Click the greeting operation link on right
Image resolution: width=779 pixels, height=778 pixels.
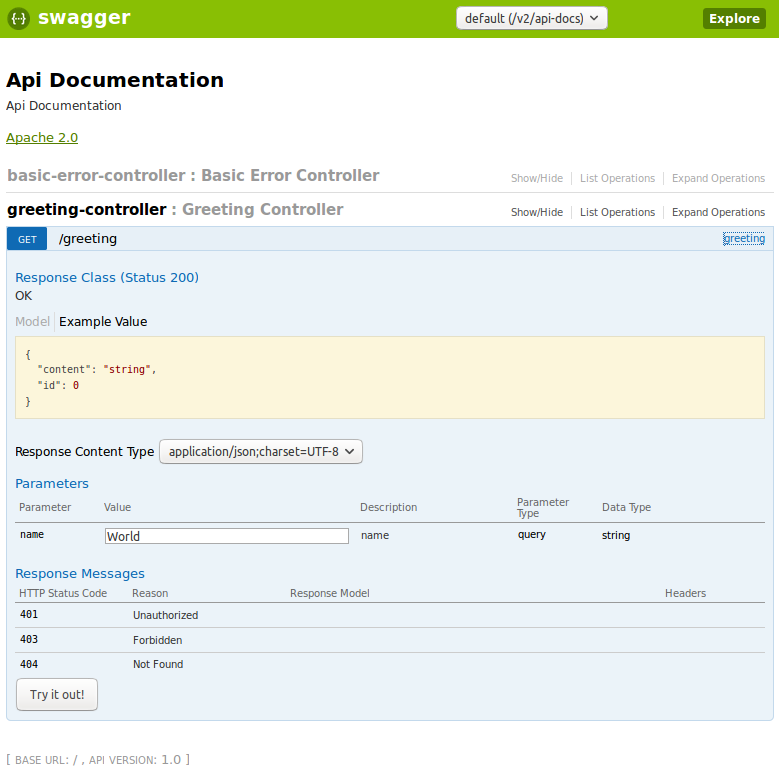(x=743, y=239)
